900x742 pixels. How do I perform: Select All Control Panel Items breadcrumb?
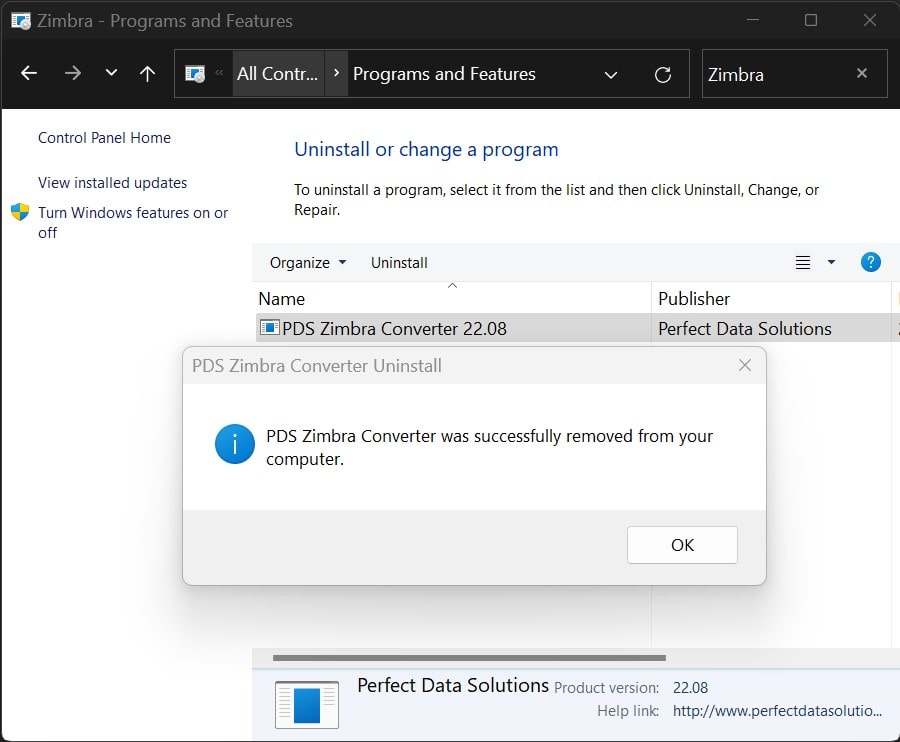click(278, 73)
